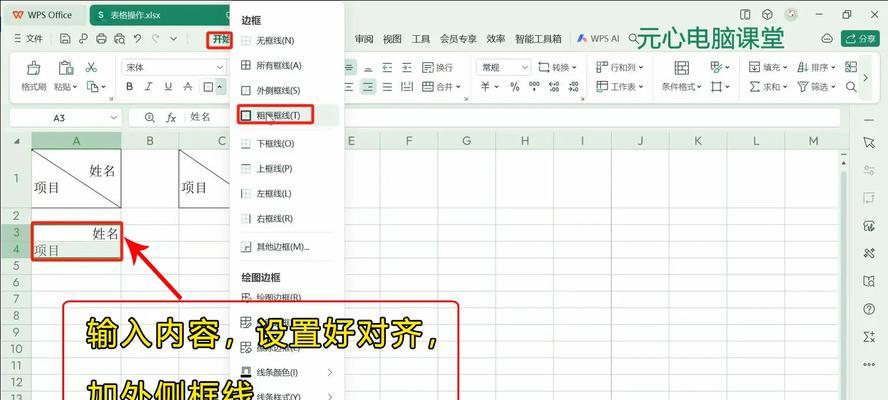Image resolution: width=888 pixels, height=400 pixels.
Task: Switch to the Review (审阅) tab
Action: tap(364, 39)
